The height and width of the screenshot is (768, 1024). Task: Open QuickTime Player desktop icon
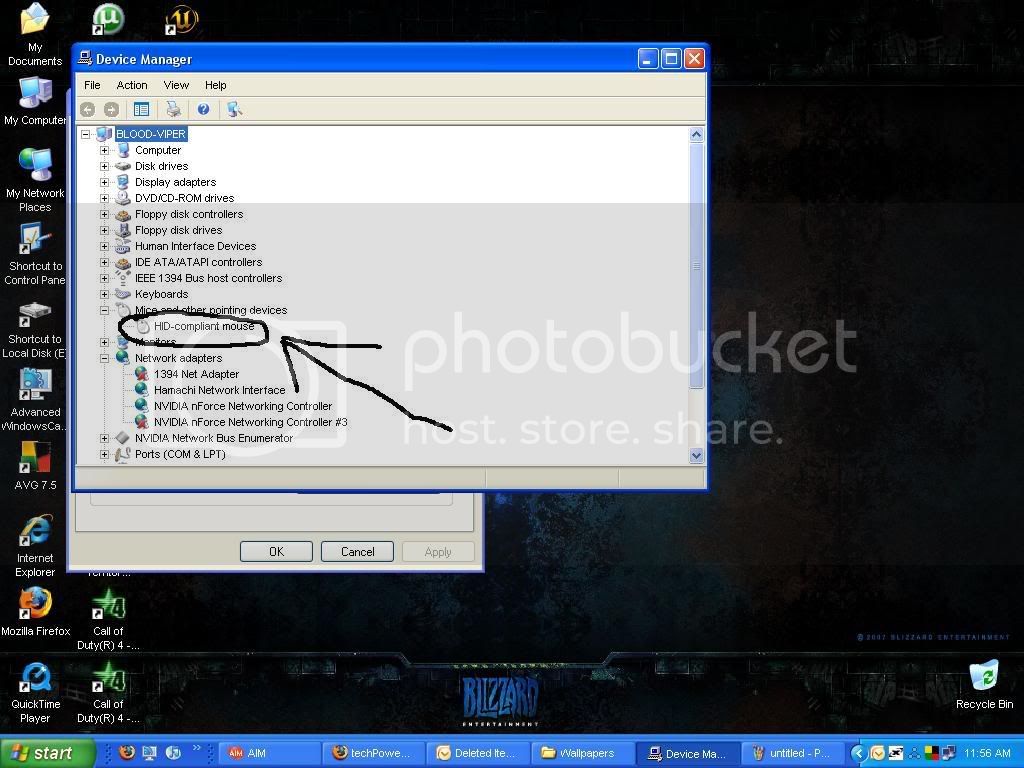point(35,692)
